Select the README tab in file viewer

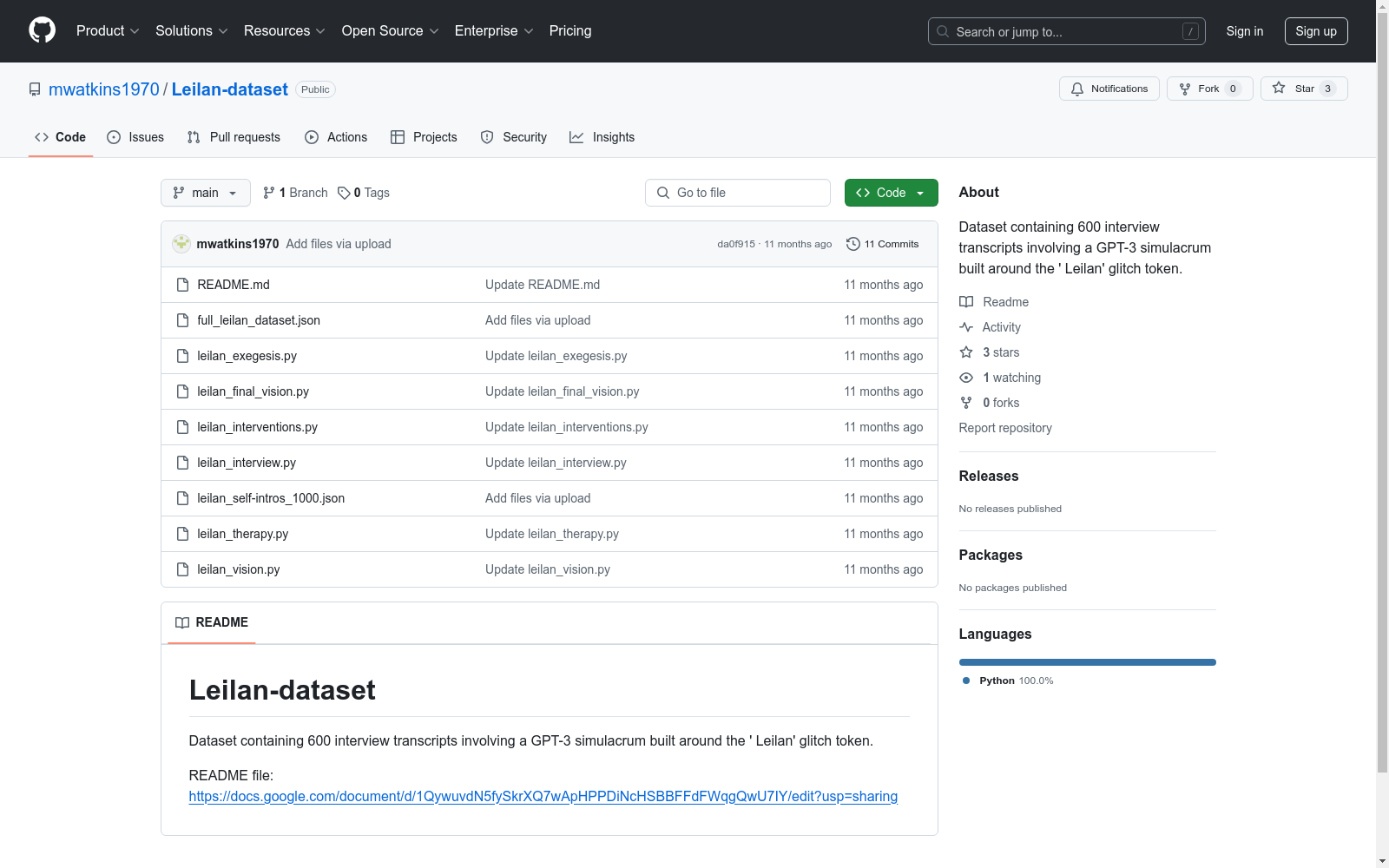[x=212, y=622]
